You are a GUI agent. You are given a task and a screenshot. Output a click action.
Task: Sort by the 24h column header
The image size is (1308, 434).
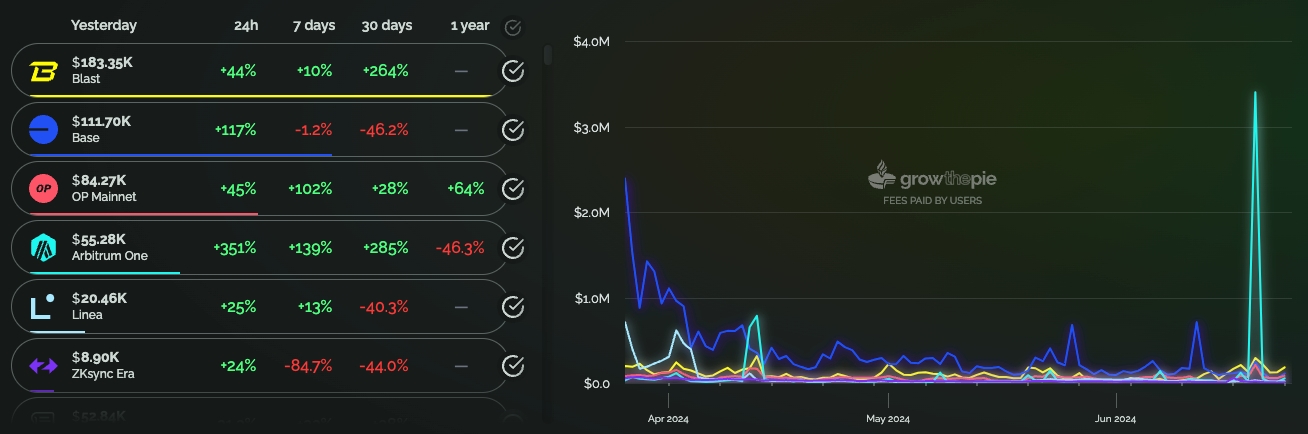tap(246, 25)
